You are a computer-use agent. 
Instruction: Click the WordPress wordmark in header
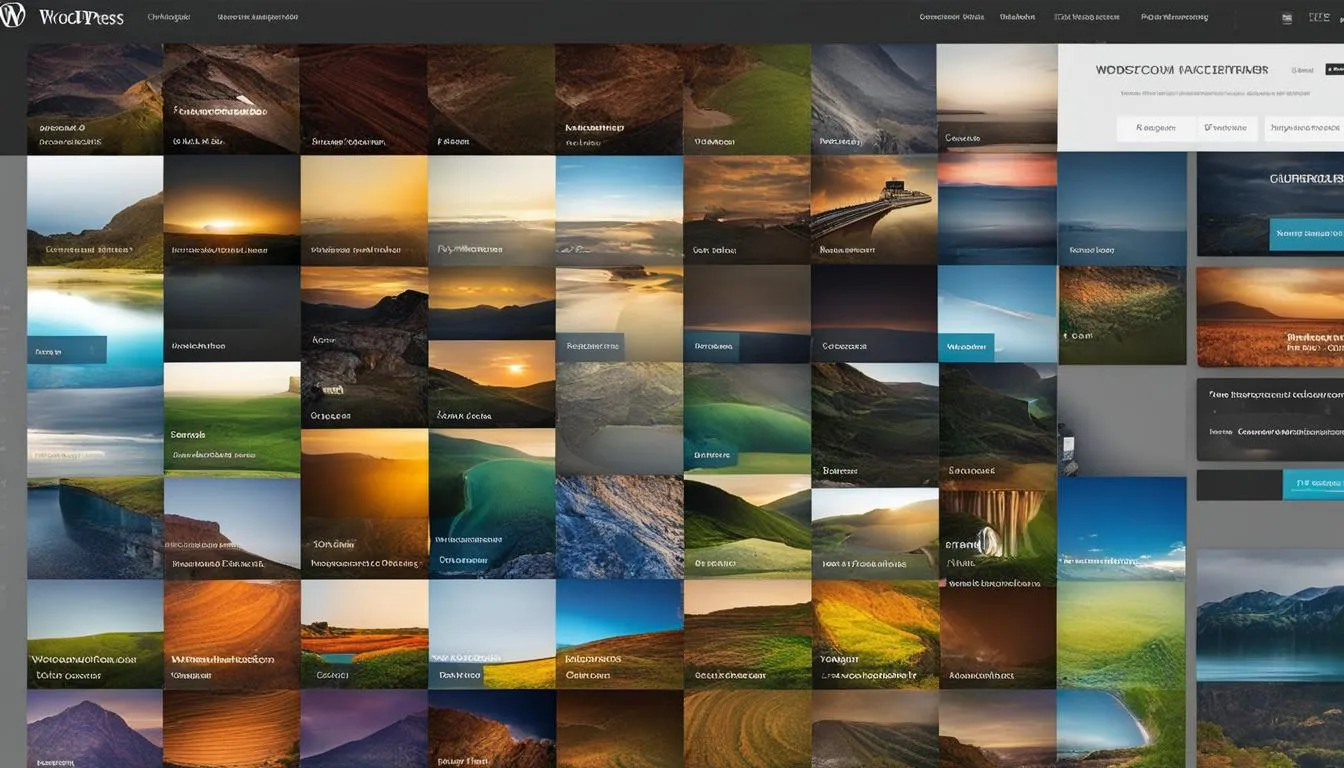click(82, 17)
